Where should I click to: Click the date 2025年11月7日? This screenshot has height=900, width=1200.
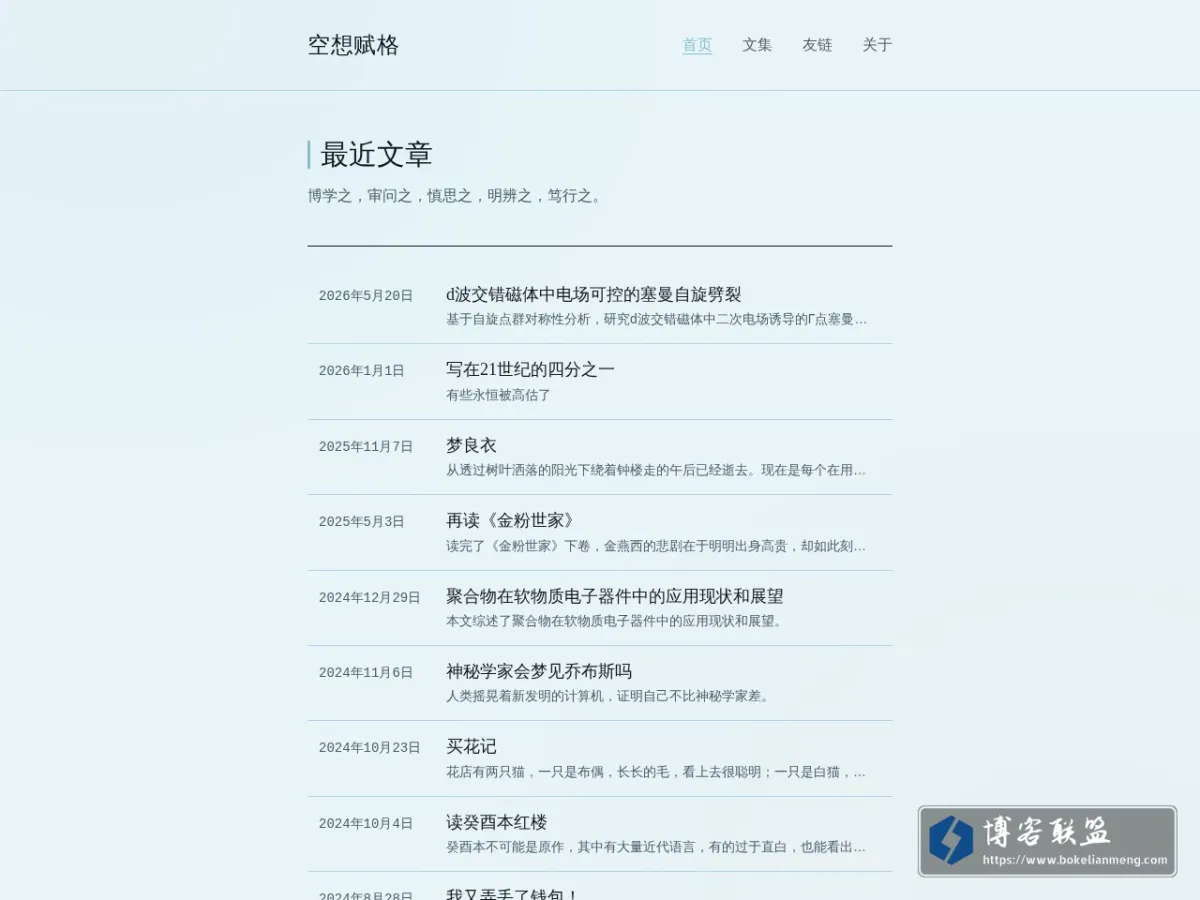click(366, 447)
